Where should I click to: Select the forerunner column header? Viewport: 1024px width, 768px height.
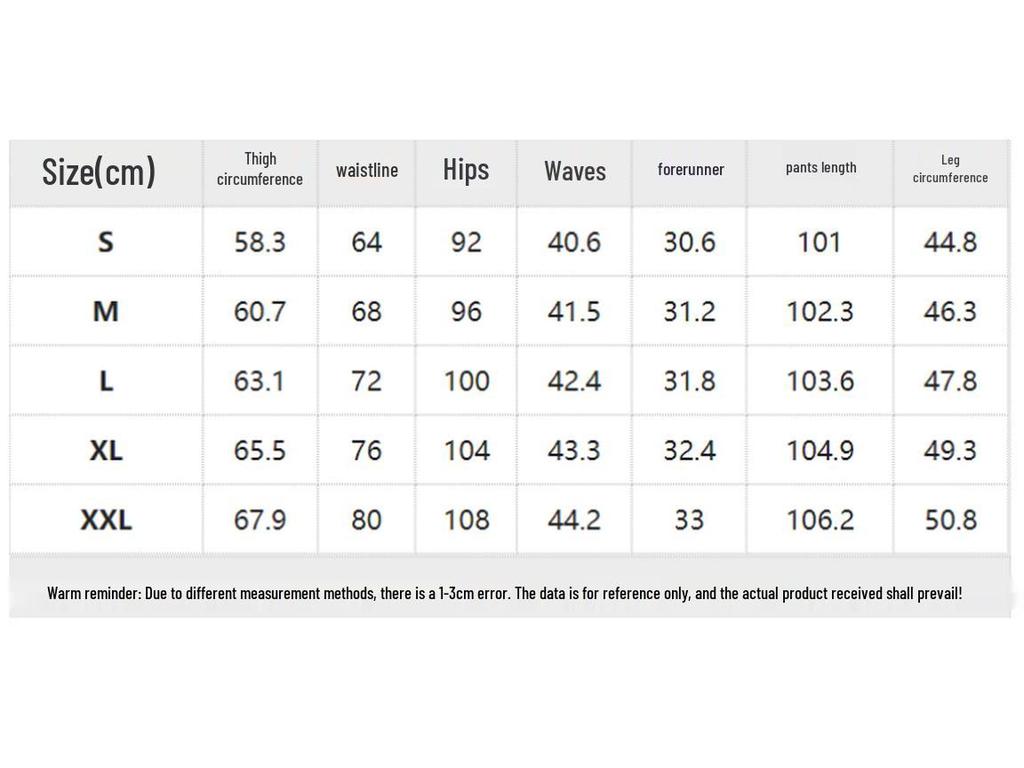(x=690, y=169)
